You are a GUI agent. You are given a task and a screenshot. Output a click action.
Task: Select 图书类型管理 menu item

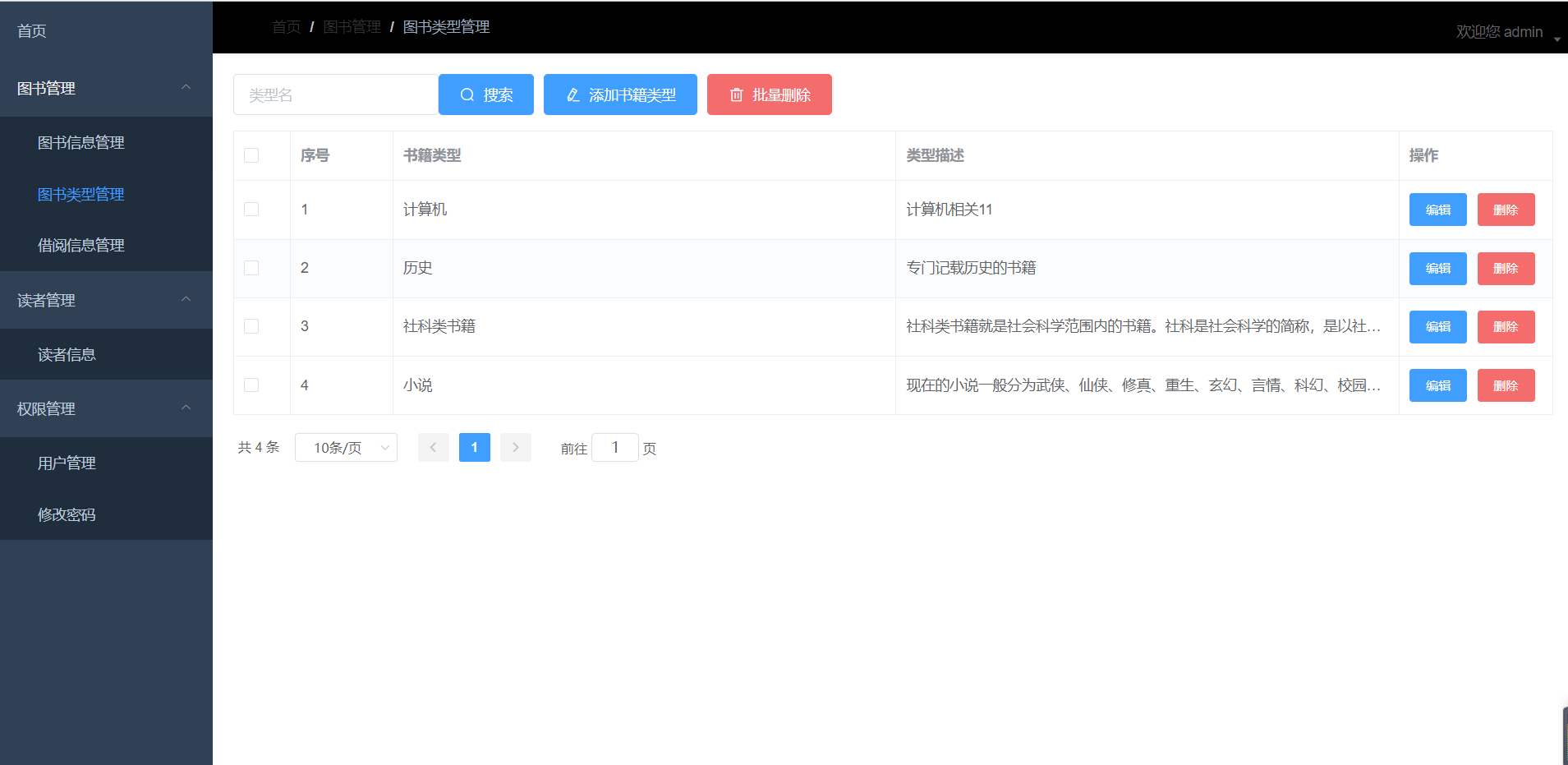click(x=106, y=194)
